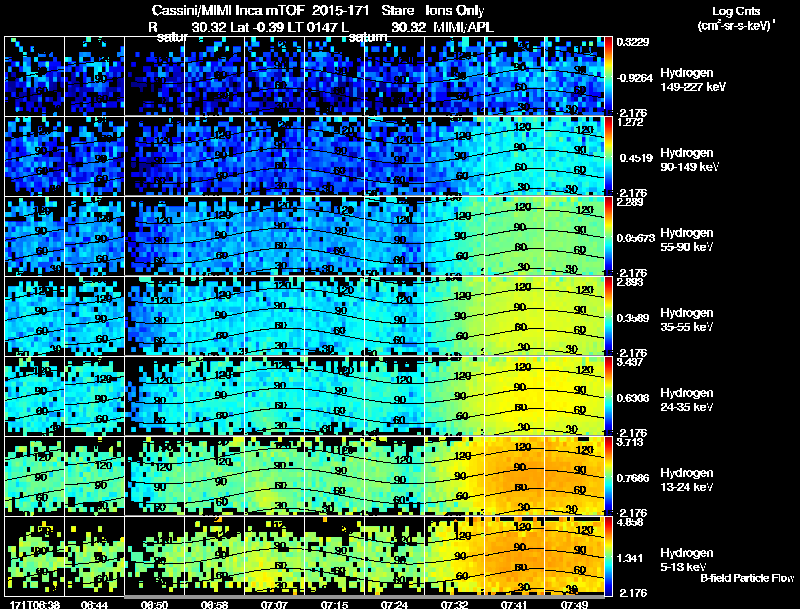Click the color bar beside Hydrogen 55-90 keV
The image size is (800, 609).
608,236
